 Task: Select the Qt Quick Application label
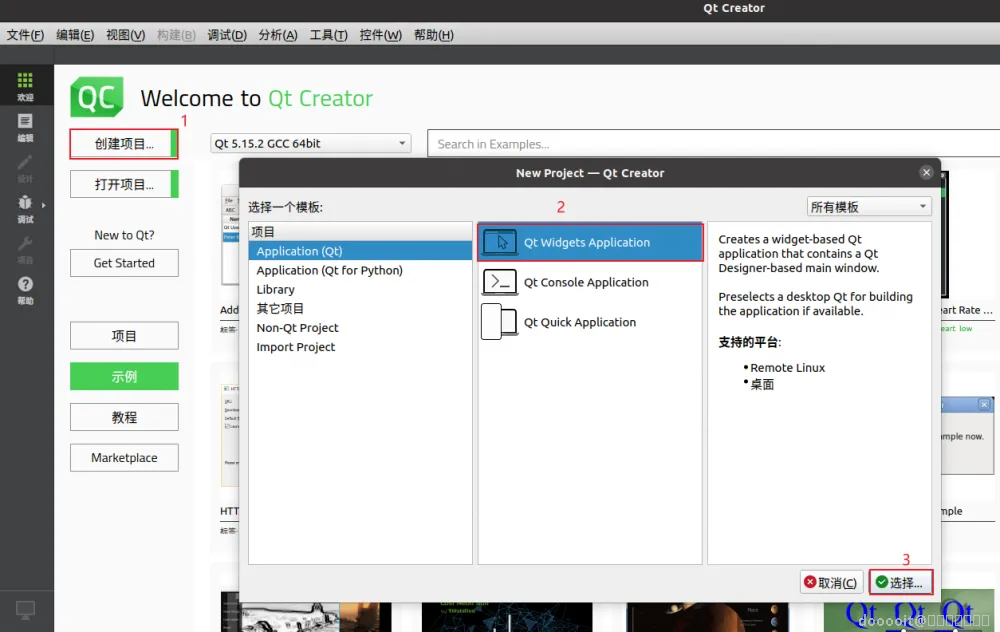(580, 321)
